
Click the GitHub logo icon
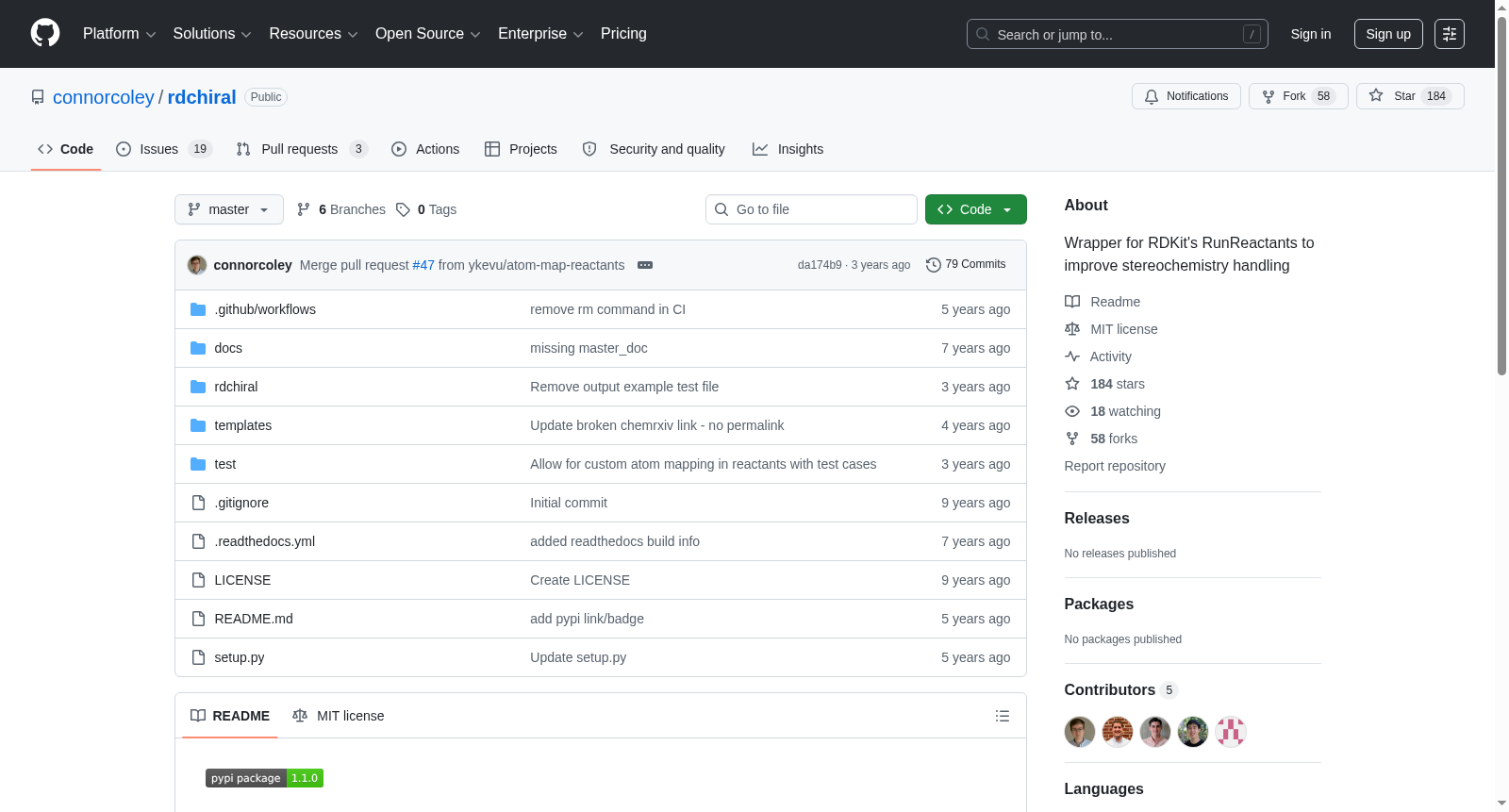45,34
